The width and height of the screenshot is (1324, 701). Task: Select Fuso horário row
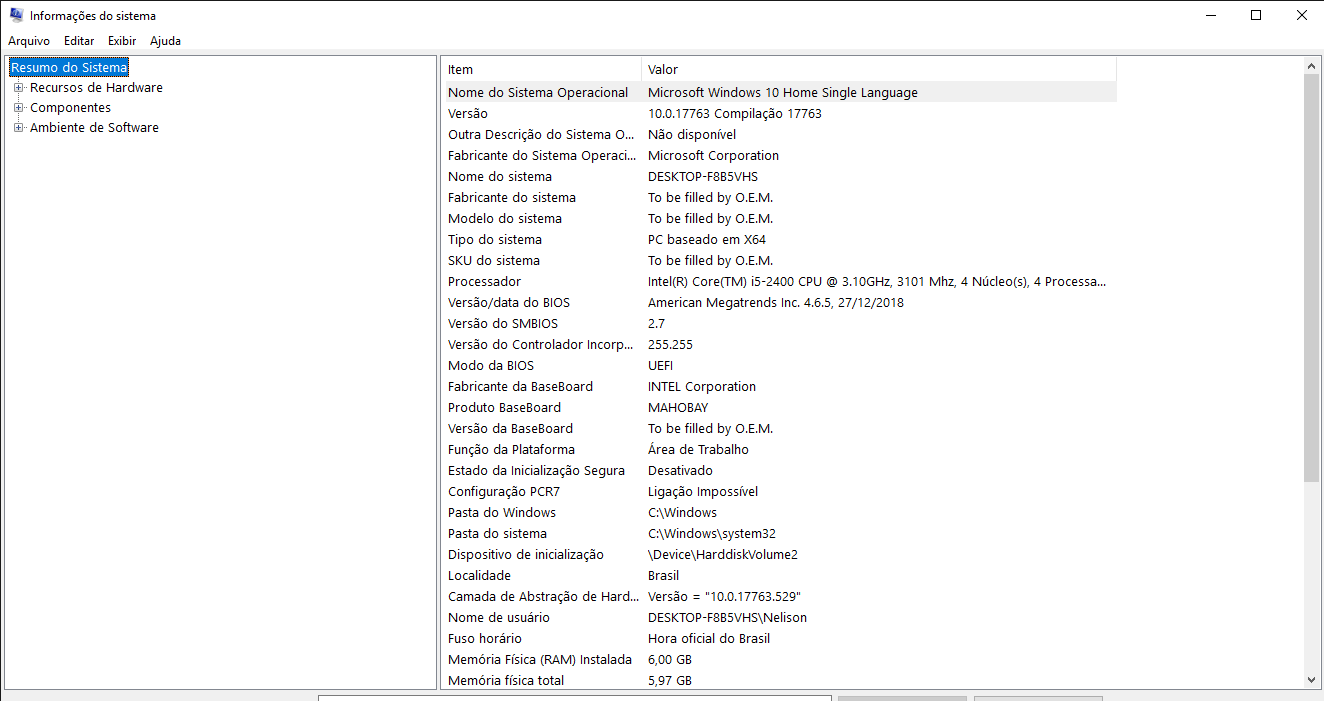pos(779,638)
